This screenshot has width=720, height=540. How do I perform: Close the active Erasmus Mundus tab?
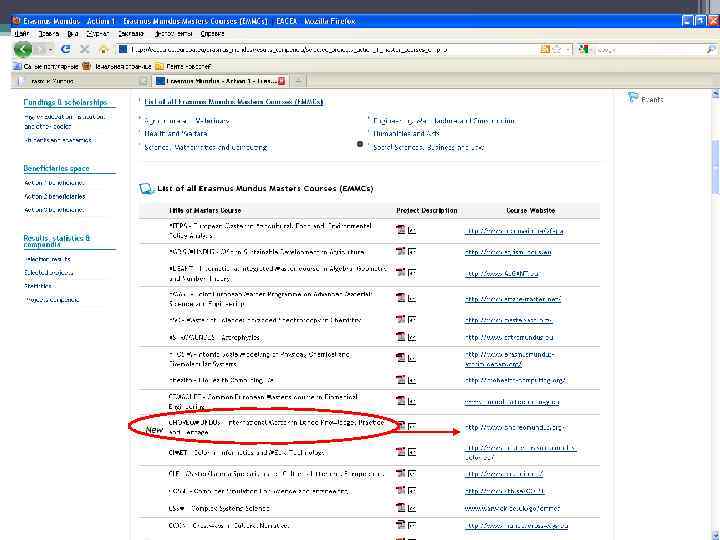coord(281,81)
